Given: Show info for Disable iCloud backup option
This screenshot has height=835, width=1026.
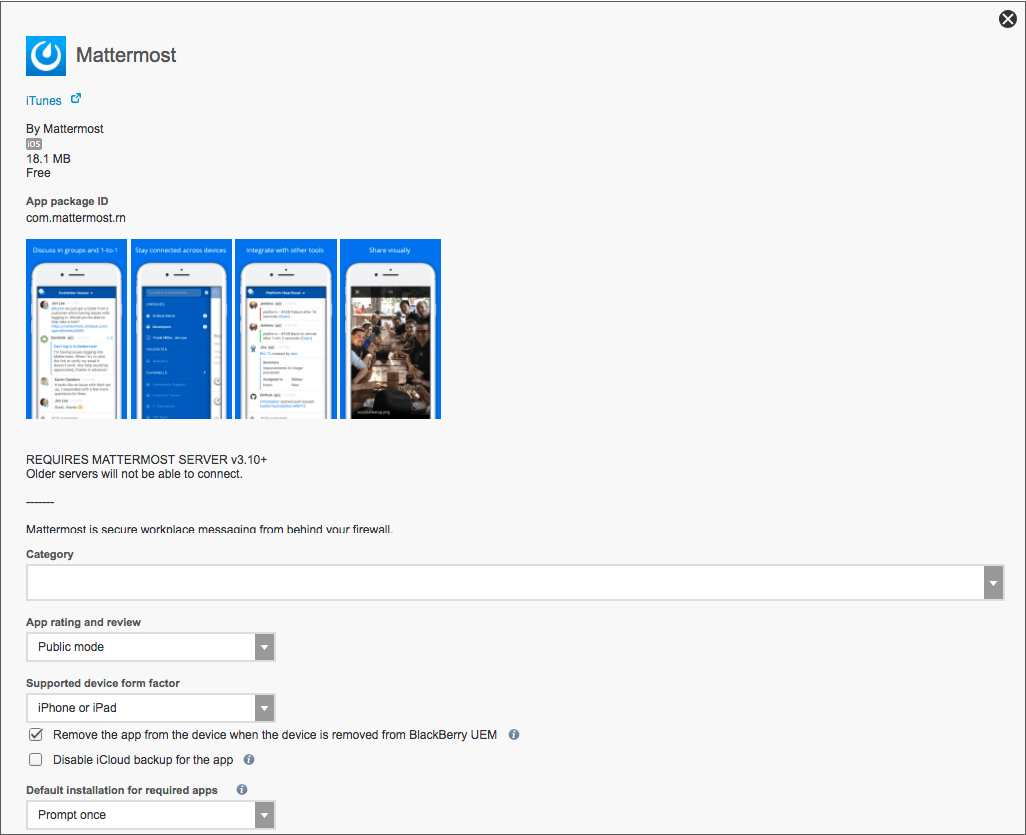Looking at the screenshot, I should (x=249, y=760).
